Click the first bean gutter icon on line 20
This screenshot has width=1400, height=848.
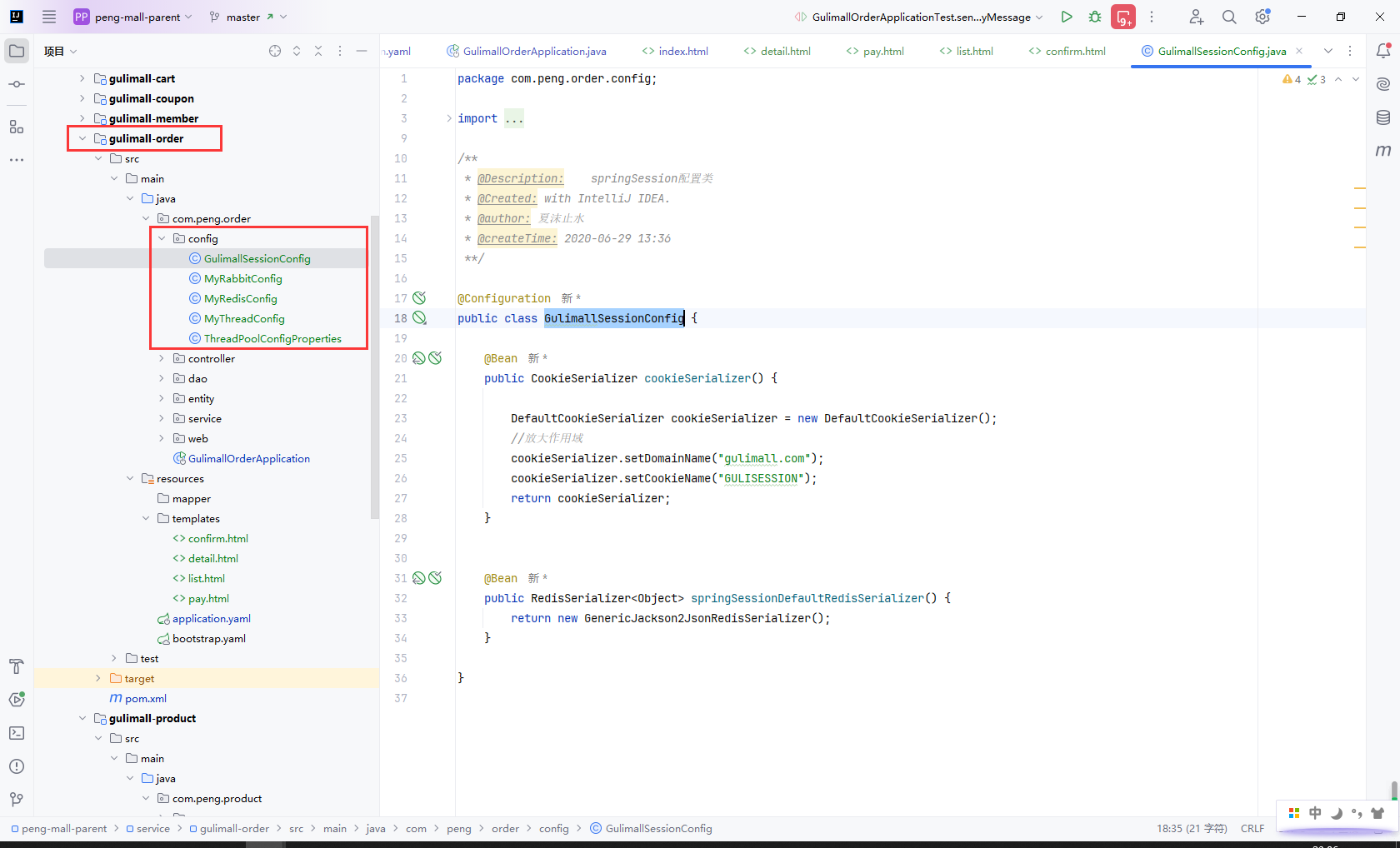pyautogui.click(x=419, y=358)
